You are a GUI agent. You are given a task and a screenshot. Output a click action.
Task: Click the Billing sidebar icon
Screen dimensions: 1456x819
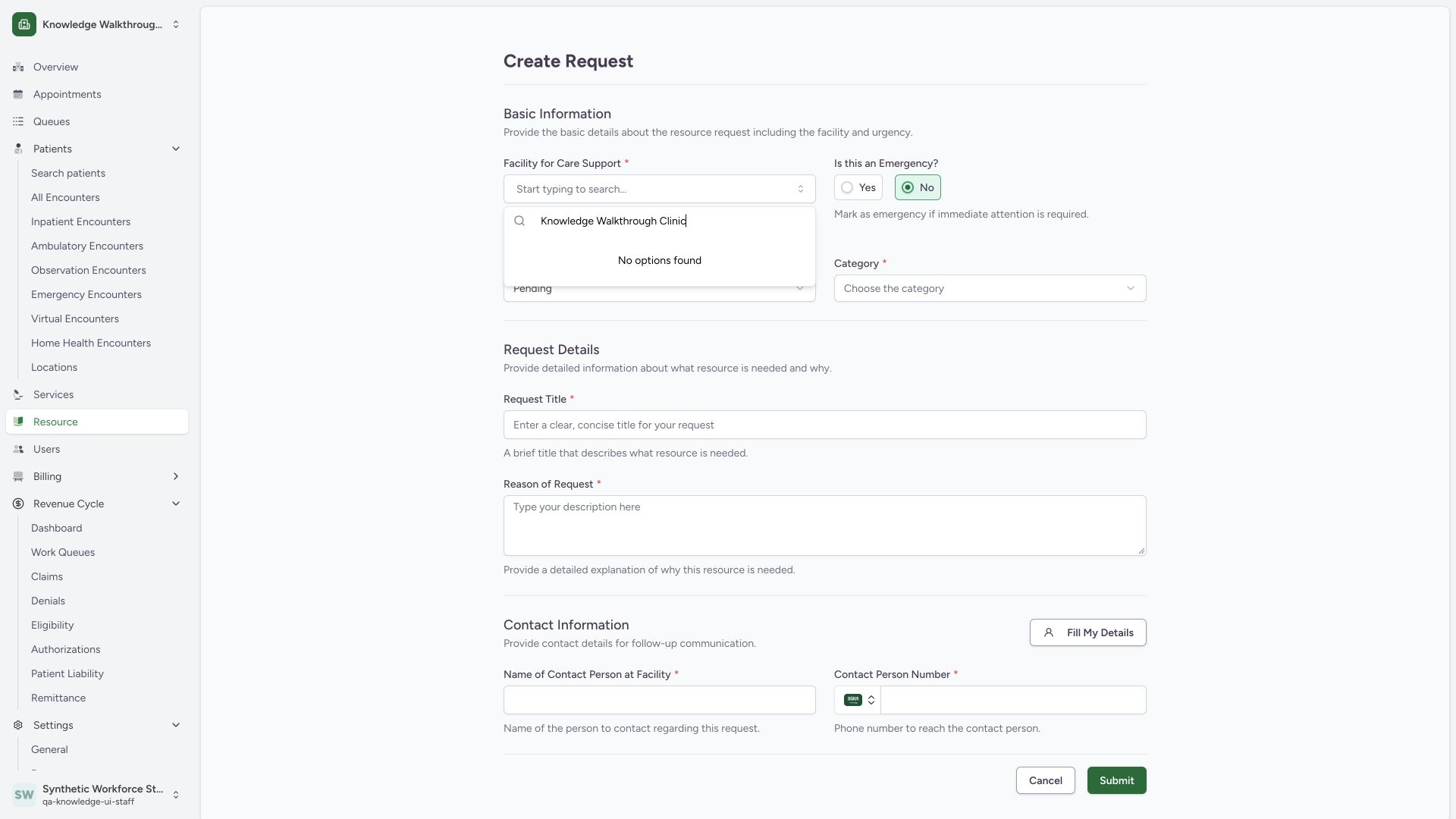point(18,476)
